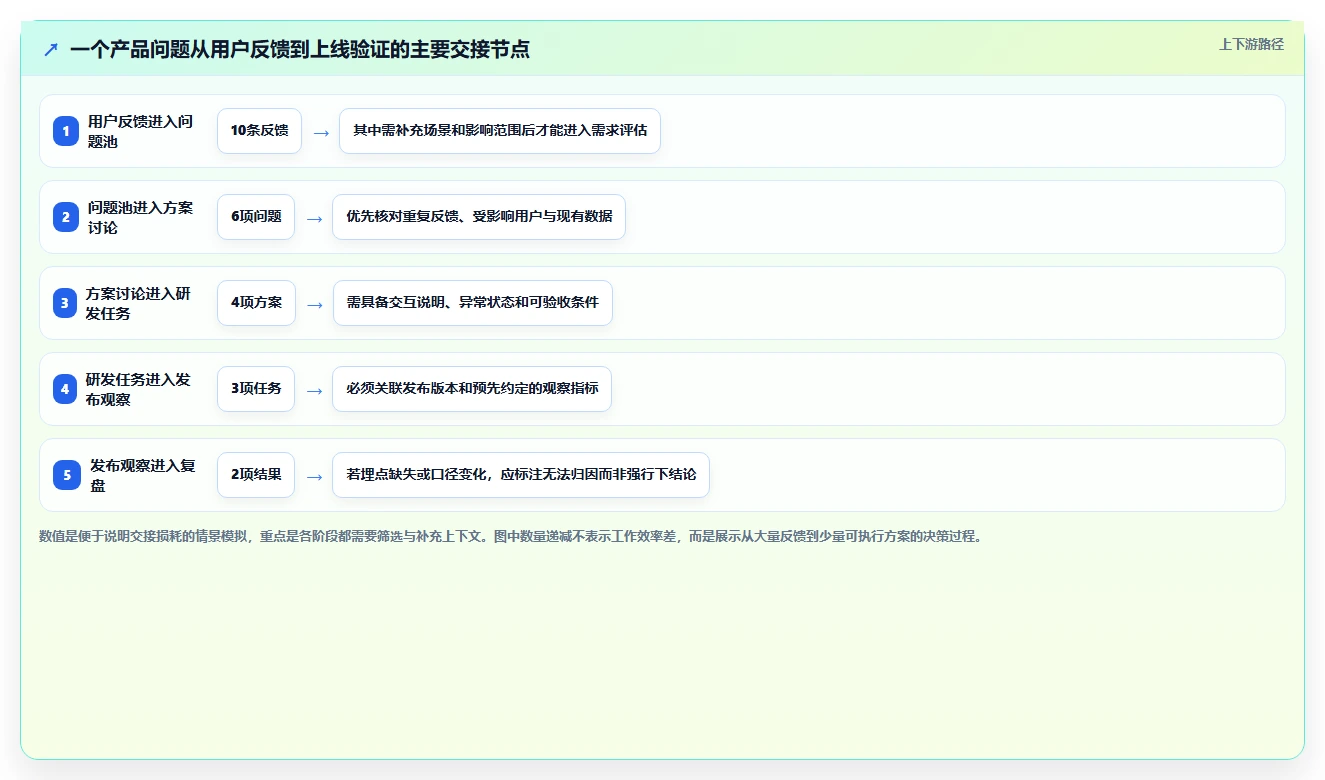Viewport: 1325px width, 780px height.
Task: Click step badge number 3
Action: [x=65, y=303]
